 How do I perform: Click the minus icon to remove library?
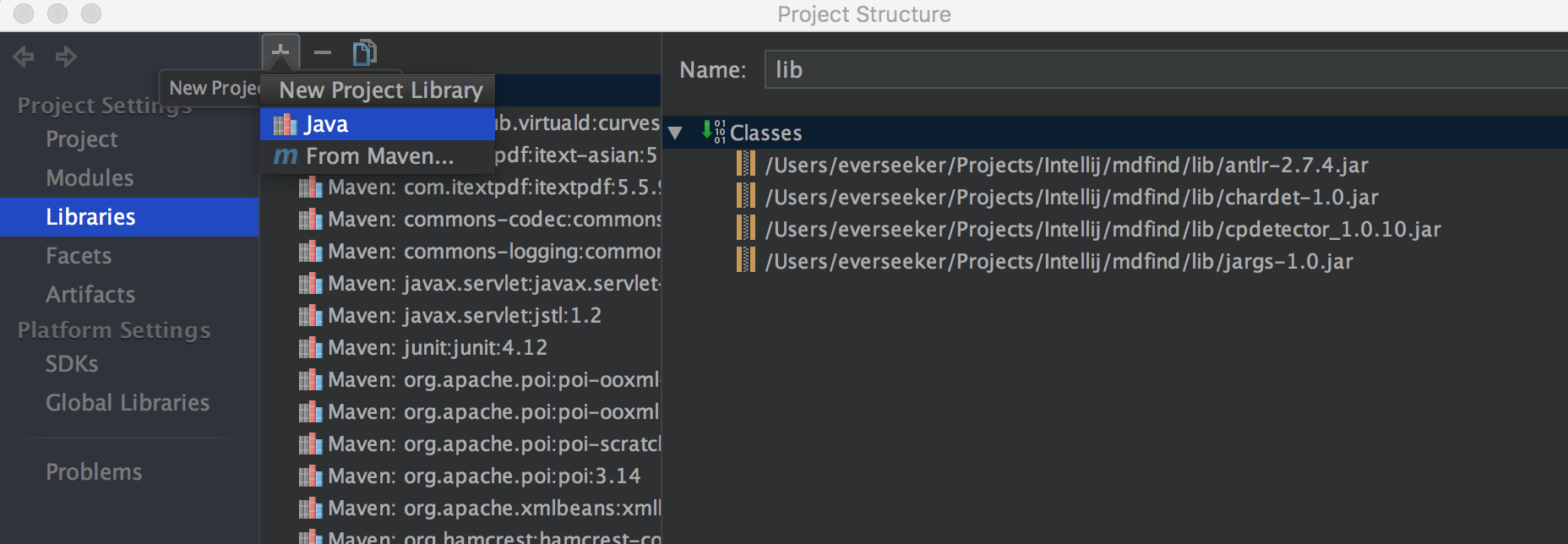click(323, 52)
